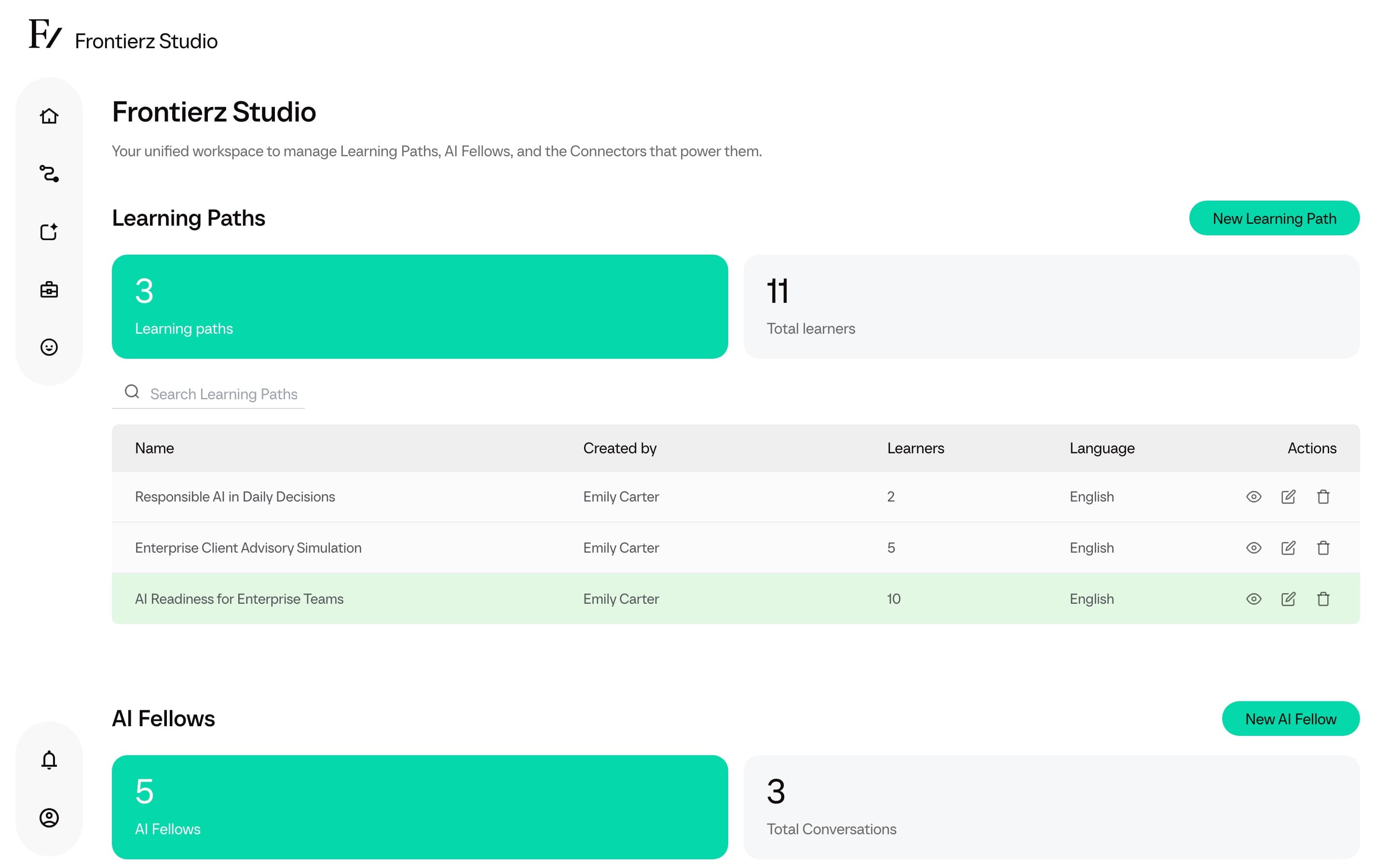View Enterprise Client Advisory Simulation path

[1253, 548]
